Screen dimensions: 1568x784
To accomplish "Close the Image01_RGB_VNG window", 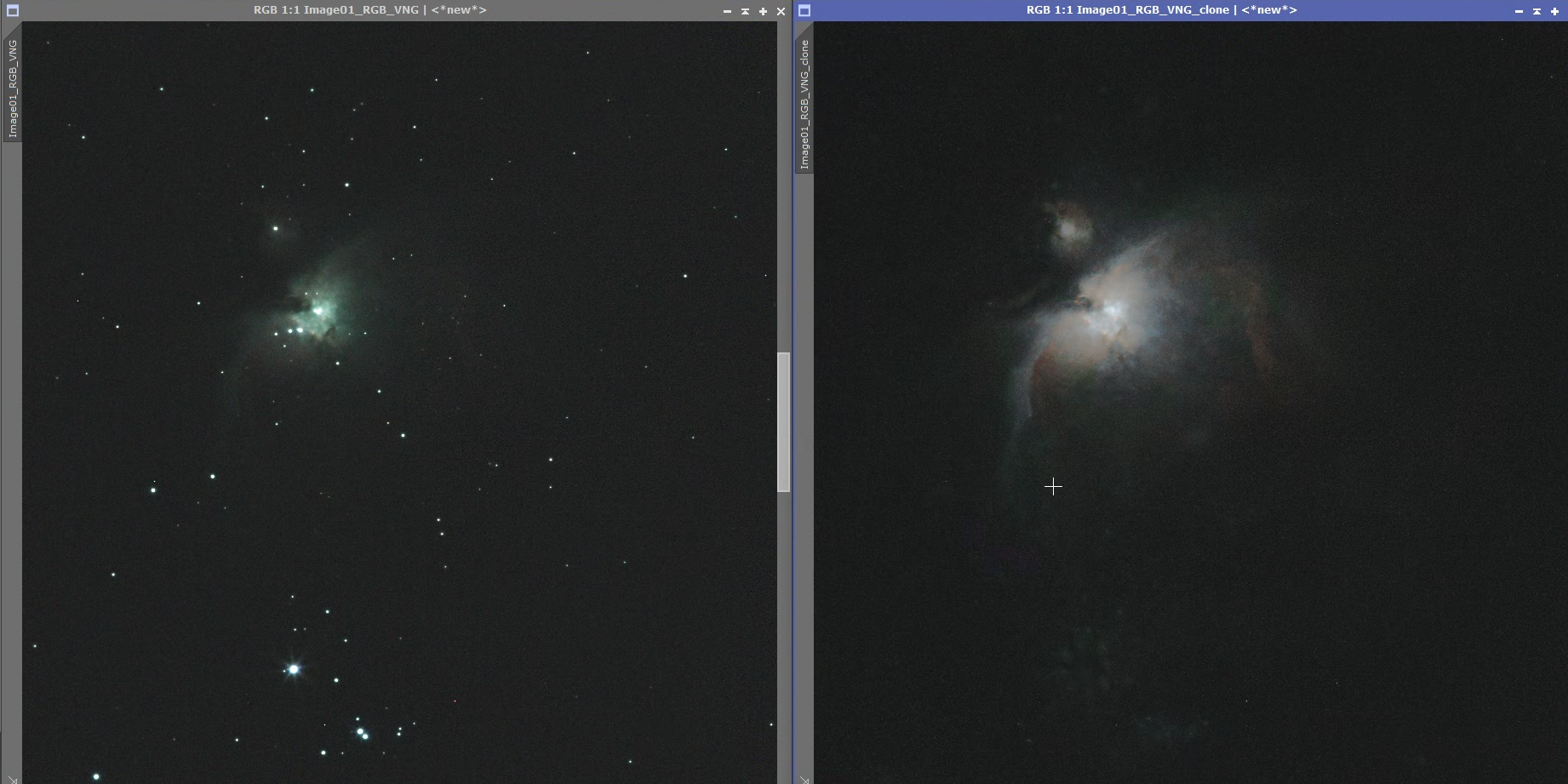I will [x=781, y=11].
